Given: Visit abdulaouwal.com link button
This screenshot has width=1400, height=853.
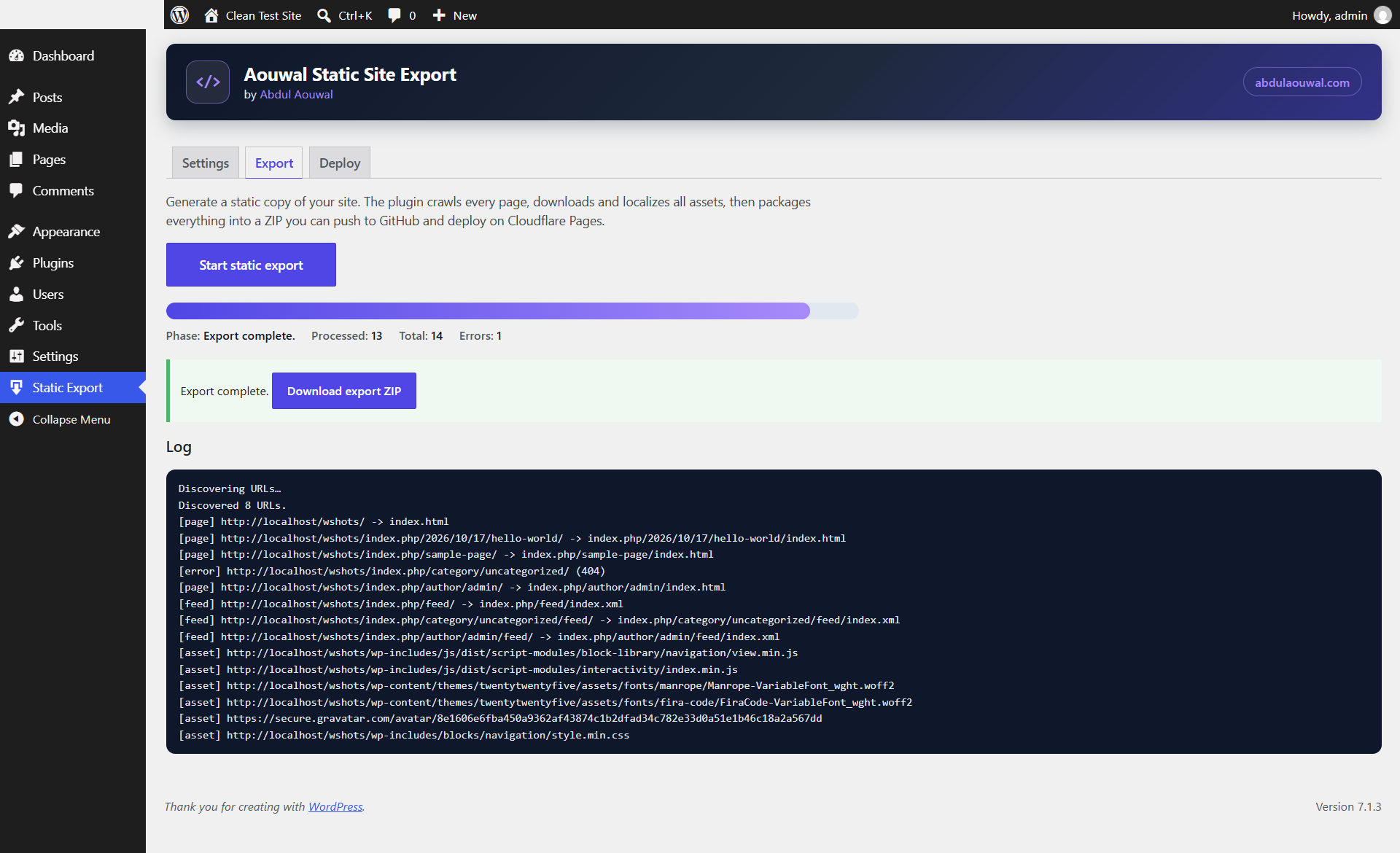Looking at the screenshot, I should coord(1302,82).
